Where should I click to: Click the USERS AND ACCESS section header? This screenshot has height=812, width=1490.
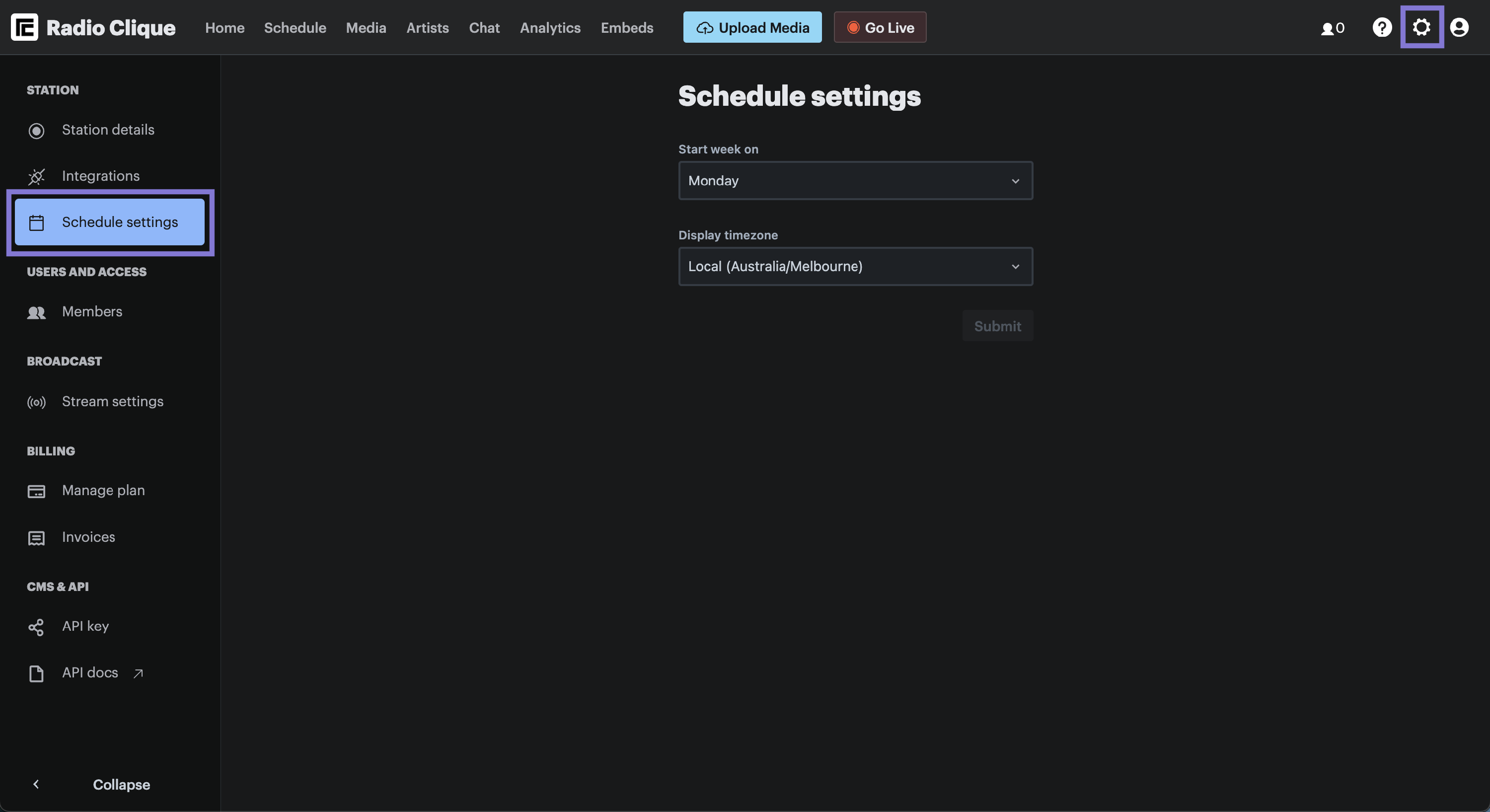coord(87,272)
